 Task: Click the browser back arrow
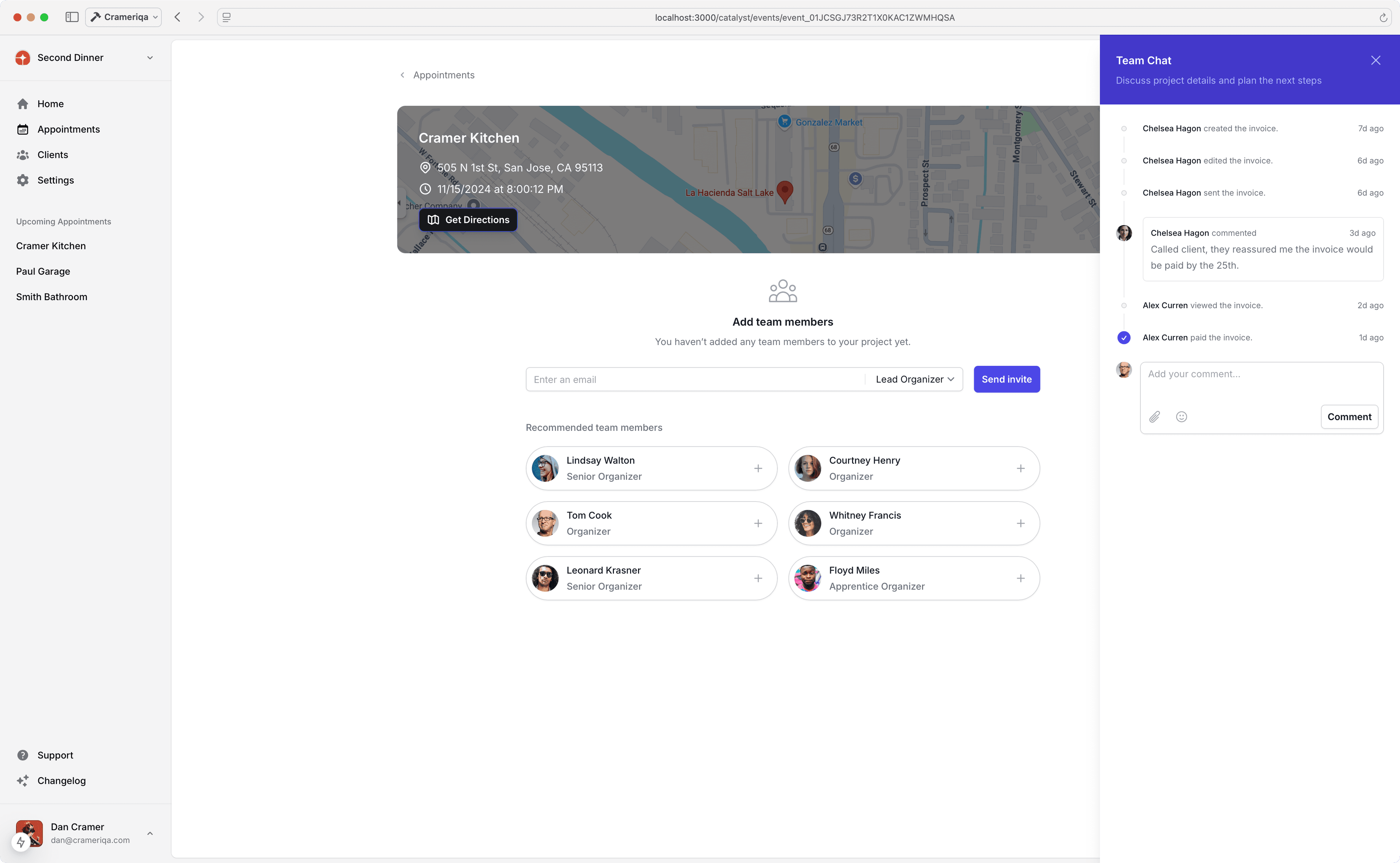point(178,17)
